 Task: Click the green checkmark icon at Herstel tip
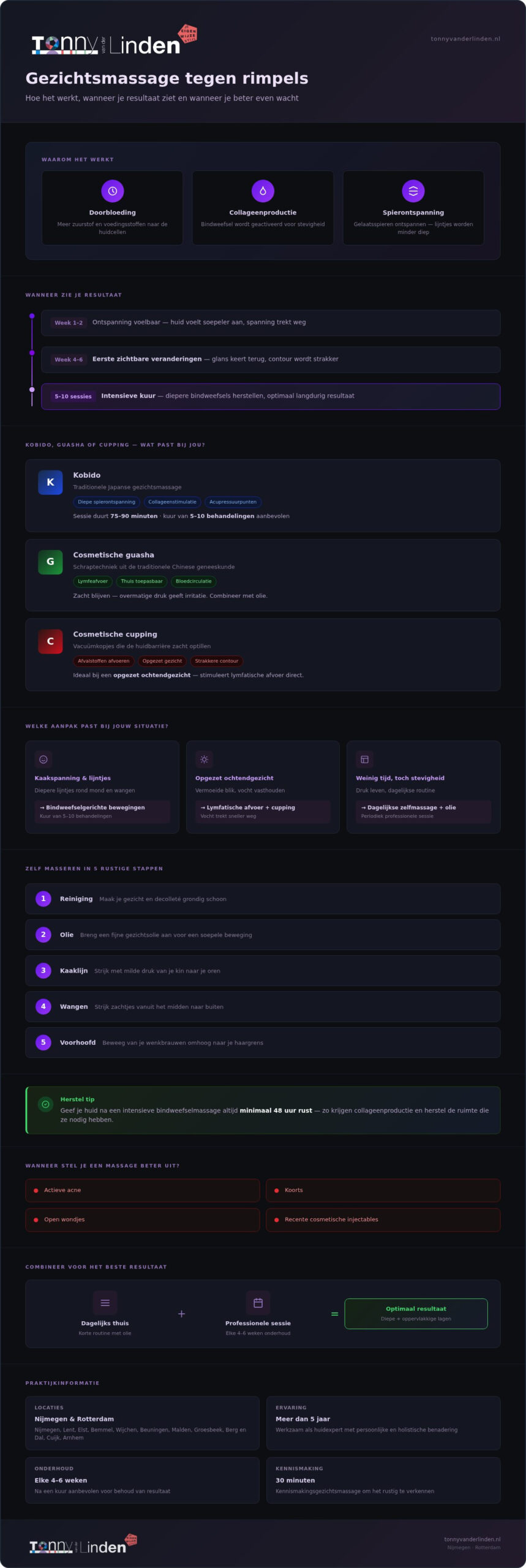[45, 1104]
